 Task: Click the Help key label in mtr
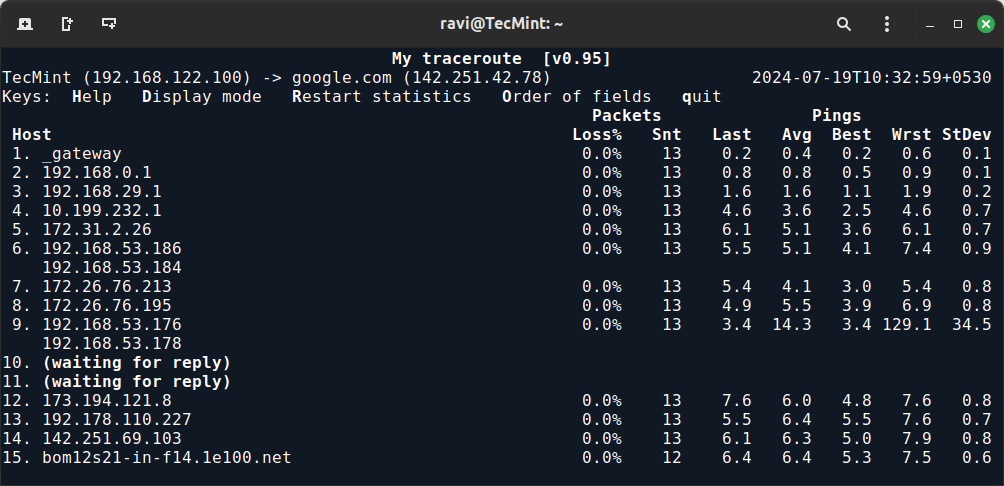click(x=92, y=97)
